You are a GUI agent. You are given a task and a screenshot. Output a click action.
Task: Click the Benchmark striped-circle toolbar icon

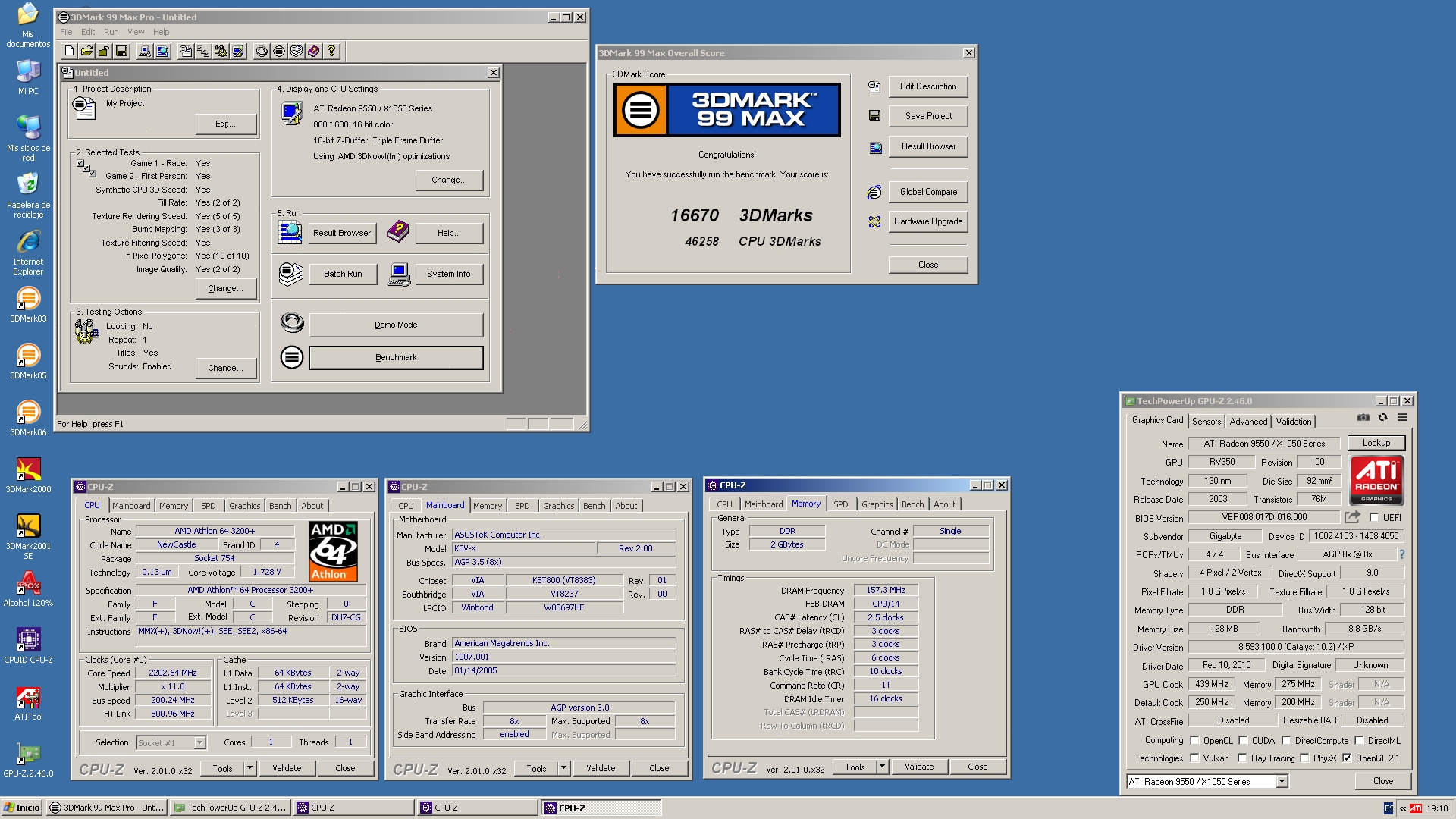[x=279, y=51]
